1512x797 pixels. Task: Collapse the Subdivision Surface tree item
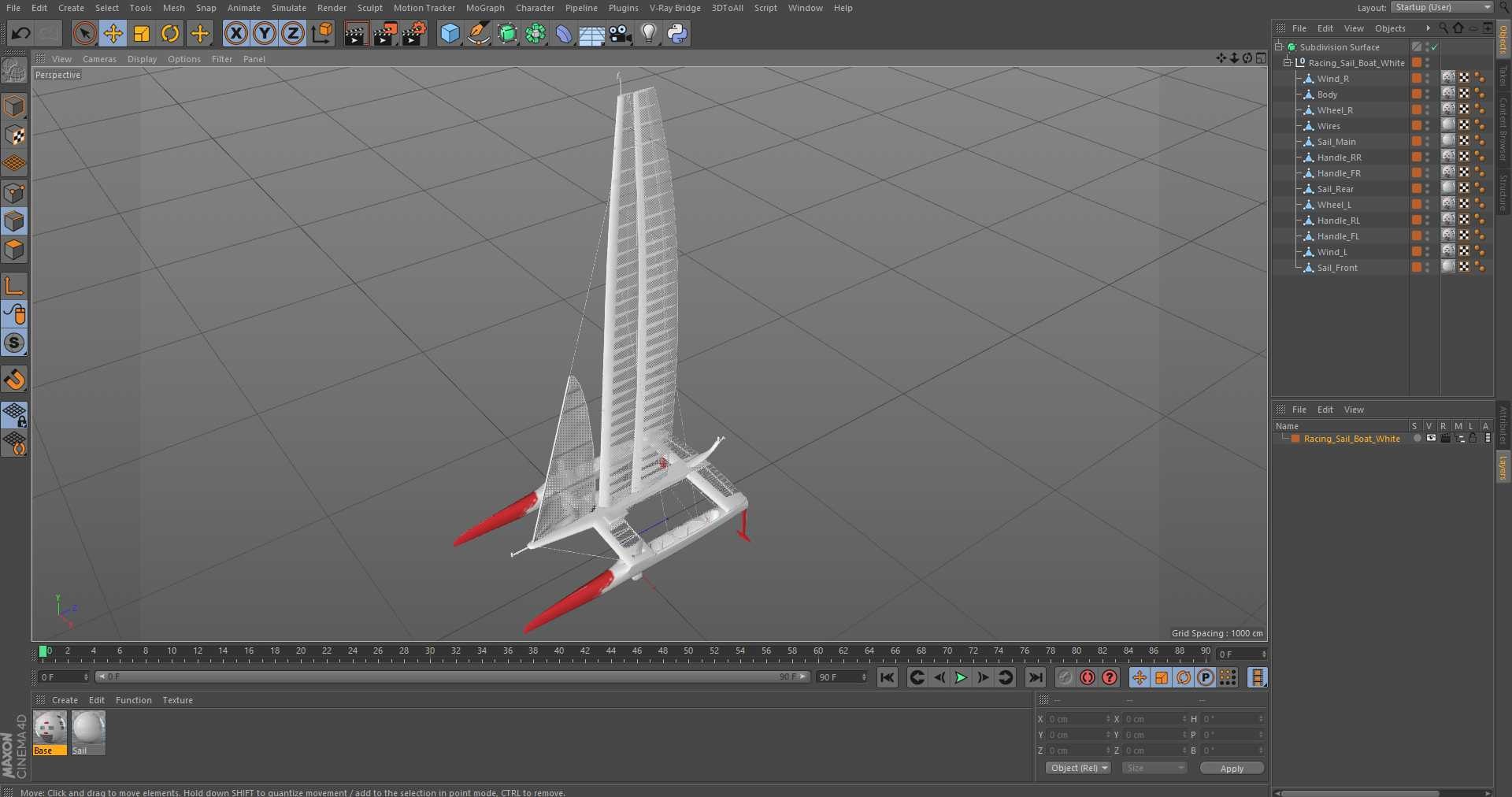click(1279, 46)
